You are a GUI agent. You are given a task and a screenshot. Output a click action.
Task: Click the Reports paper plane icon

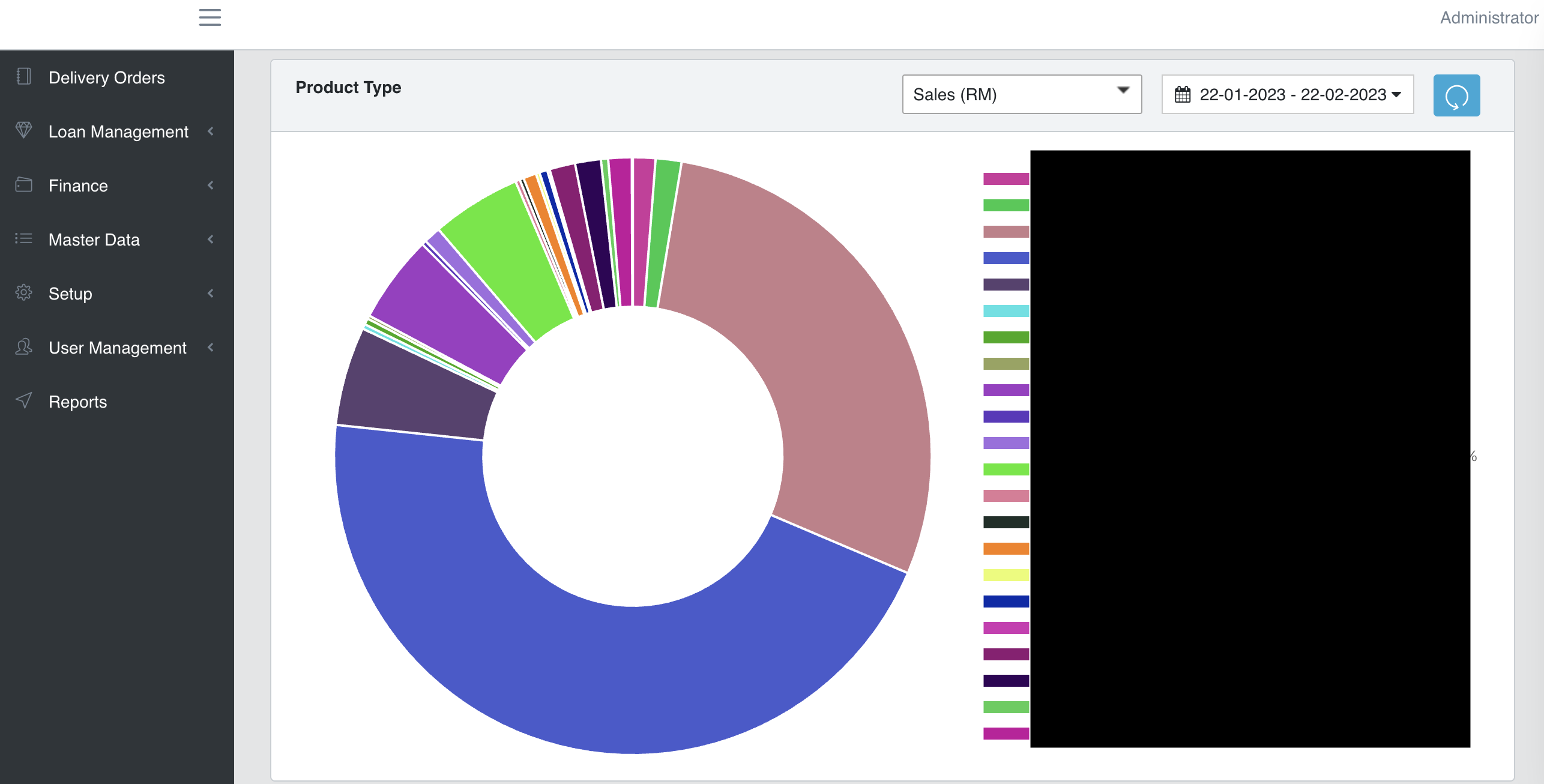[23, 400]
